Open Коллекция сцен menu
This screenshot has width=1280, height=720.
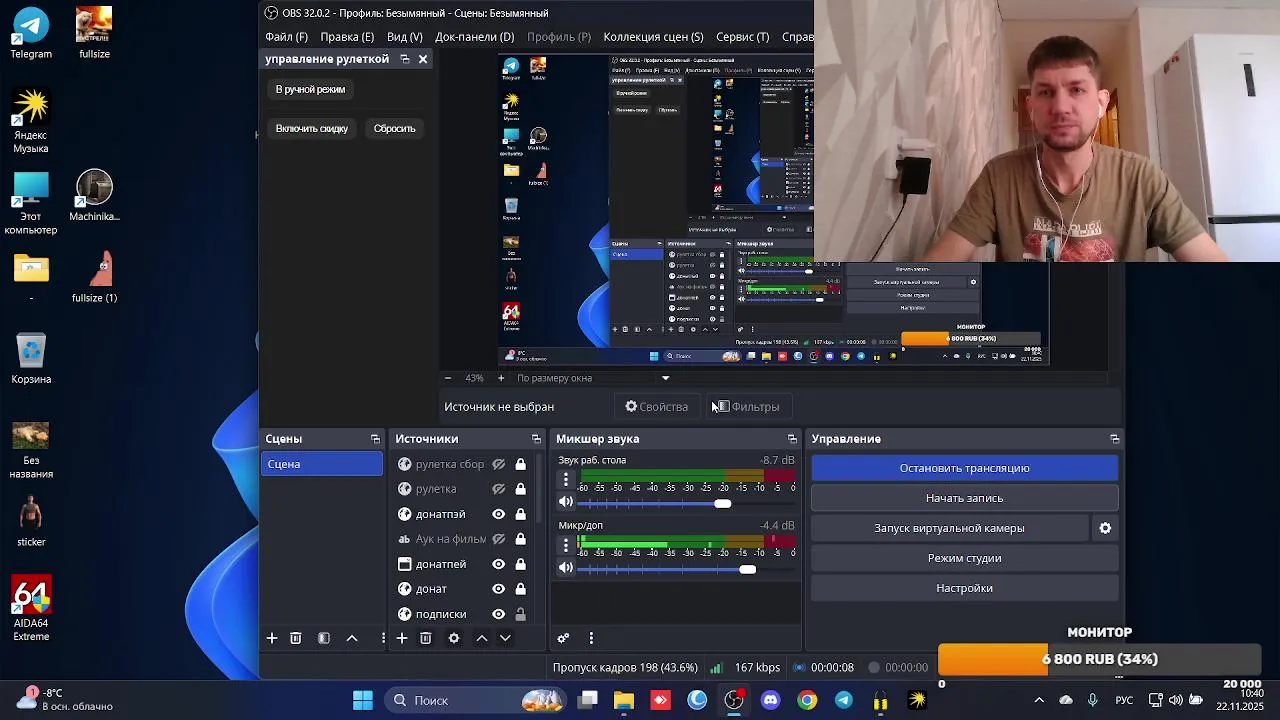pos(653,37)
